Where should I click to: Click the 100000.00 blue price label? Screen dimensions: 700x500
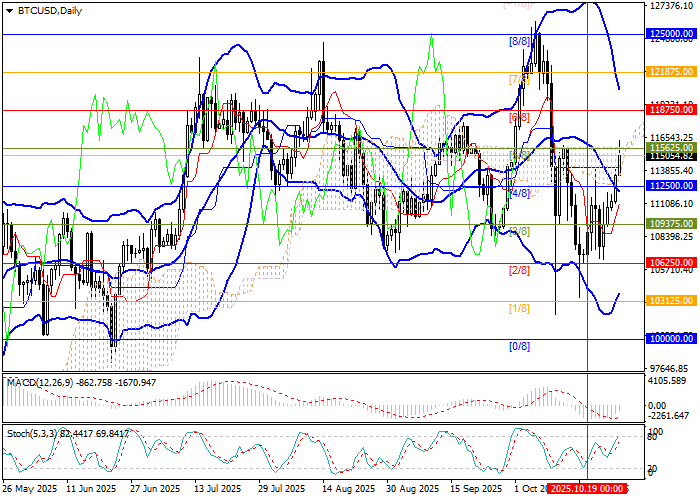point(671,339)
